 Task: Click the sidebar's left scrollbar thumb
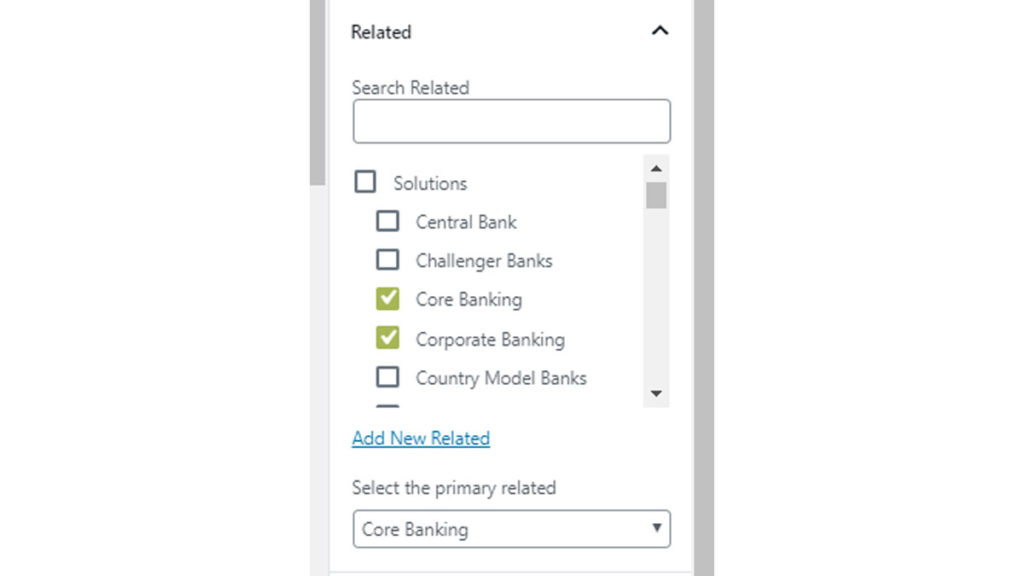318,92
